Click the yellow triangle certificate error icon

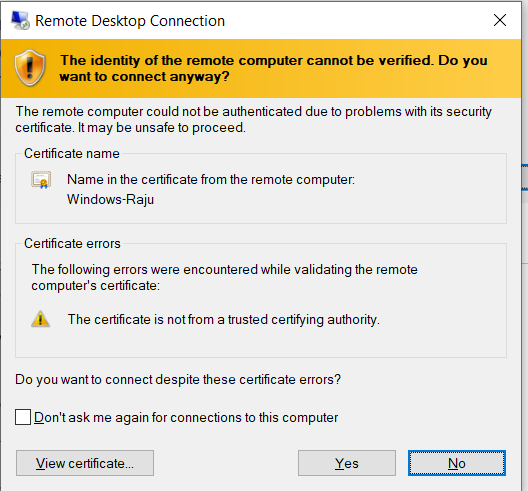click(40, 319)
